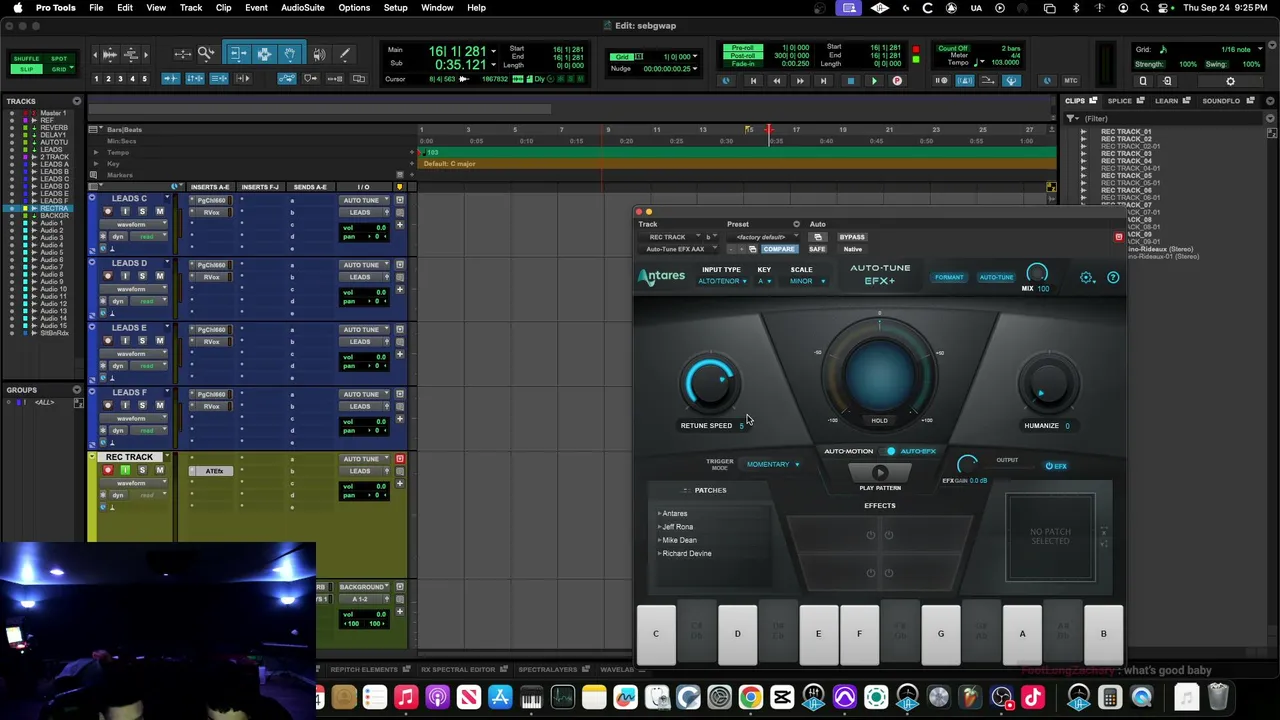Switch to the SOUNDFLOW tab
The height and width of the screenshot is (720, 1280).
click(1221, 101)
